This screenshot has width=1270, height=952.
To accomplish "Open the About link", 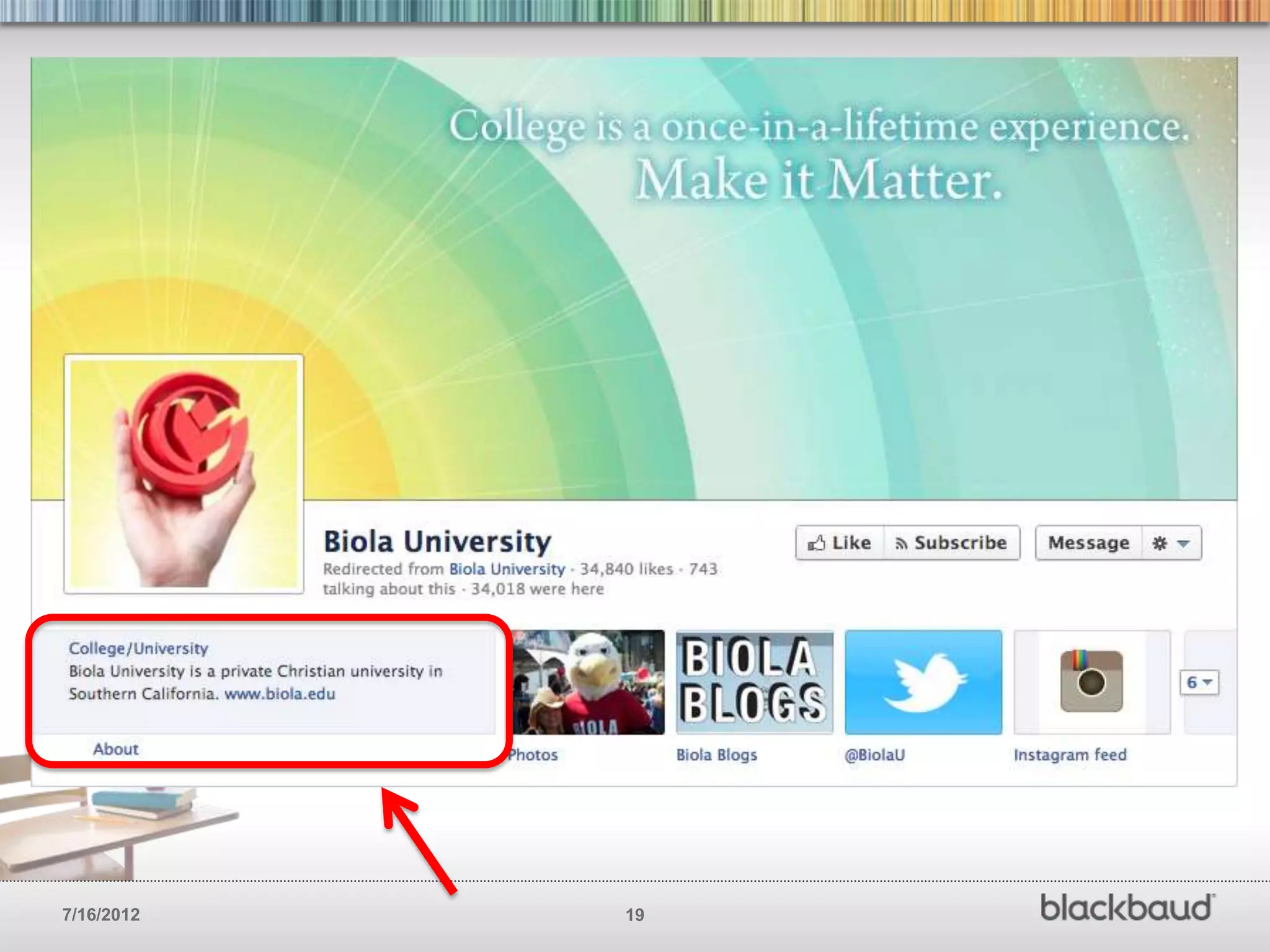I will [116, 749].
